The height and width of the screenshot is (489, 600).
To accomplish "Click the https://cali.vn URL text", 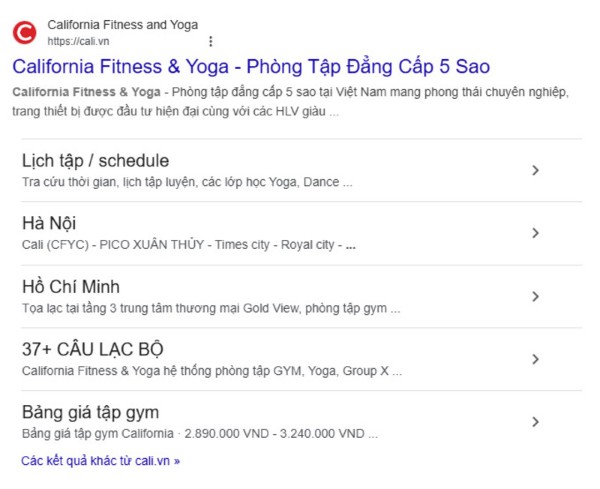I will (x=78, y=41).
